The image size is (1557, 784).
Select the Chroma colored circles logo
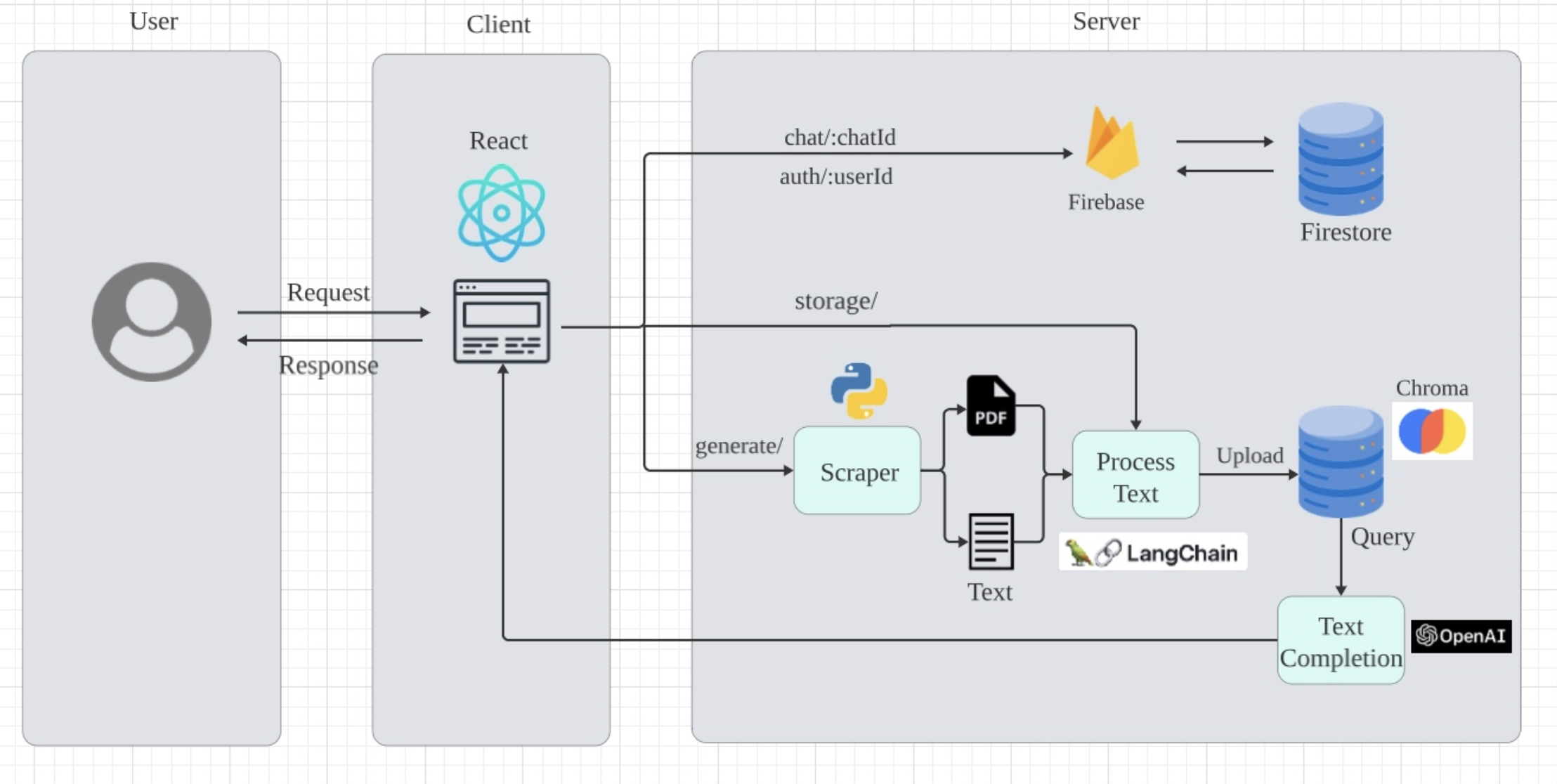(1432, 431)
